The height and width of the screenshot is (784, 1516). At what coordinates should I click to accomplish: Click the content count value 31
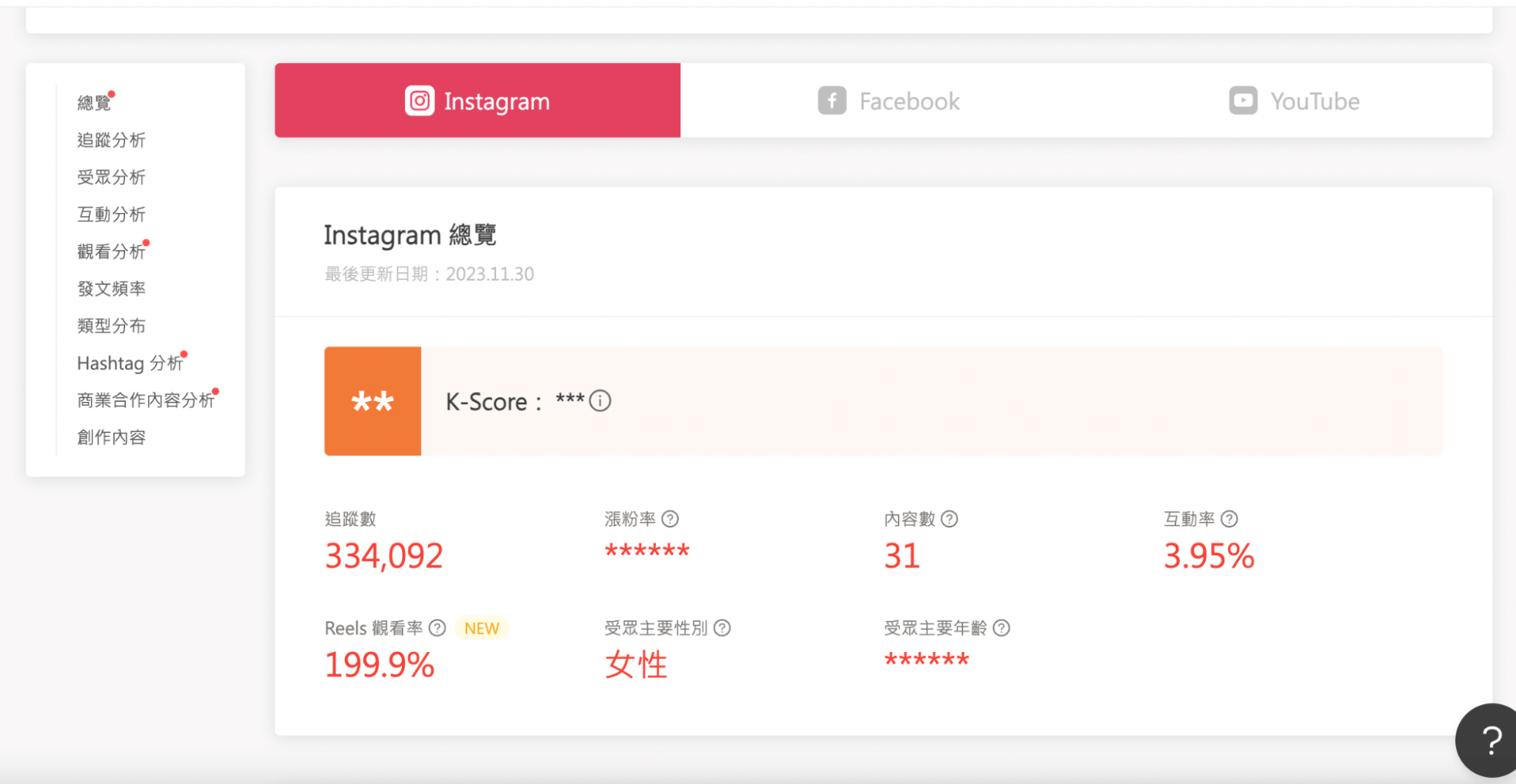coord(902,556)
